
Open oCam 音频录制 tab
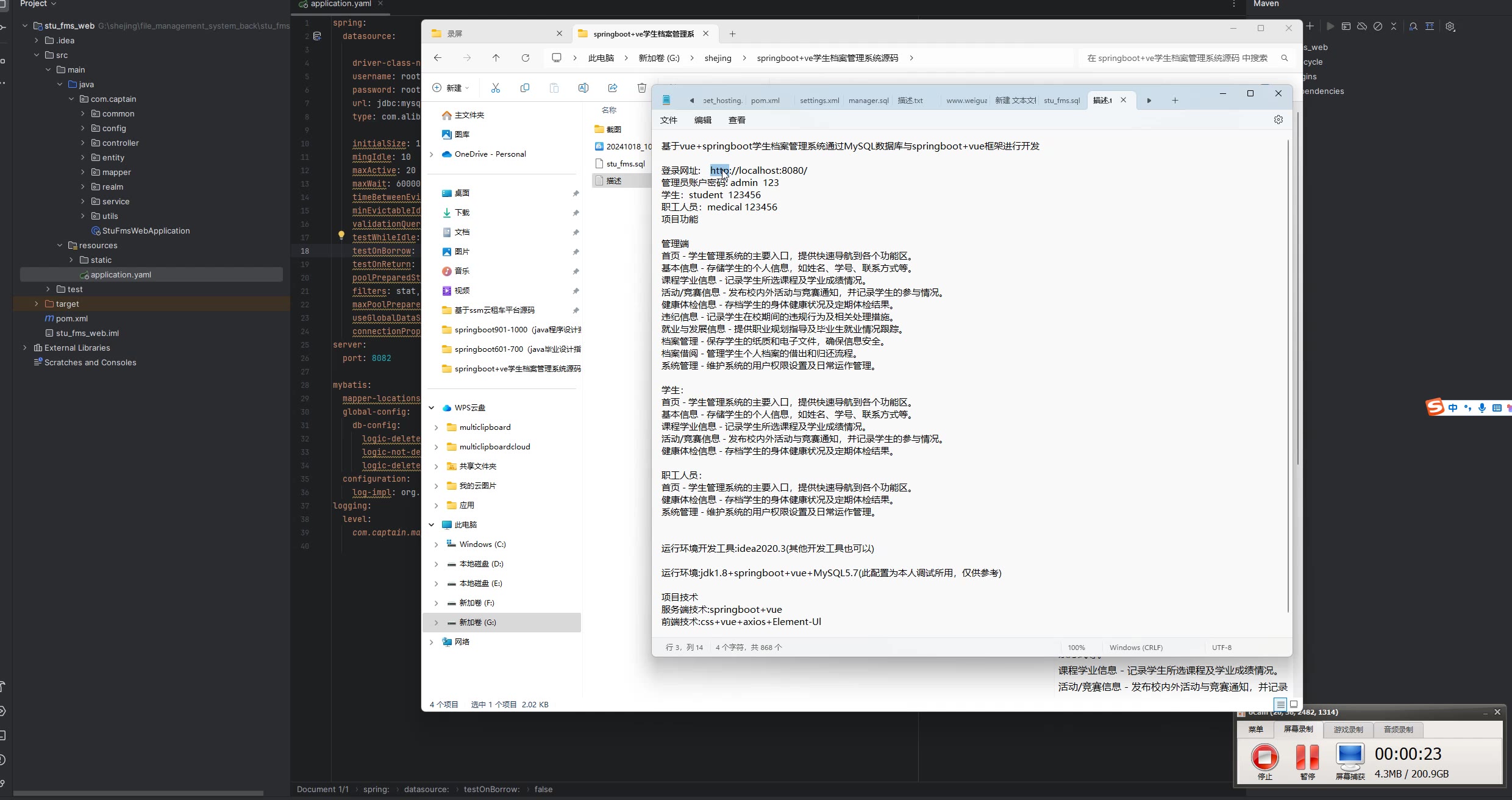(1398, 729)
